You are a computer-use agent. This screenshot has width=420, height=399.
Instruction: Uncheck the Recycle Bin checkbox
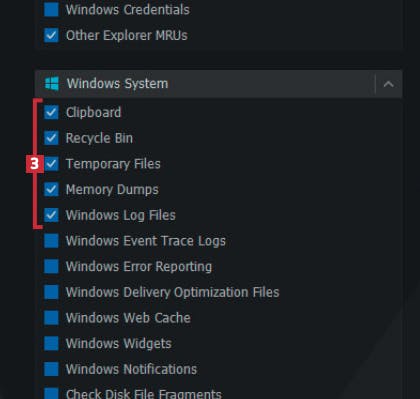51,138
